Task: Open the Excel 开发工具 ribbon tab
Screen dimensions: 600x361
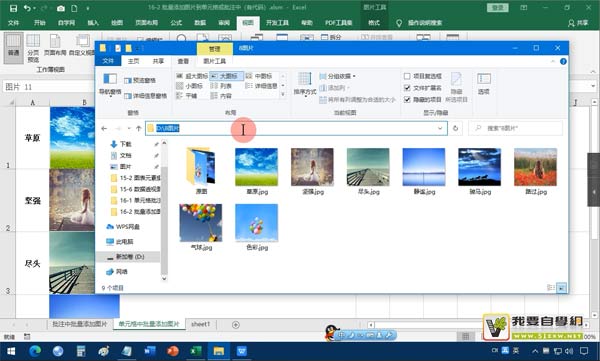Action: [277, 23]
